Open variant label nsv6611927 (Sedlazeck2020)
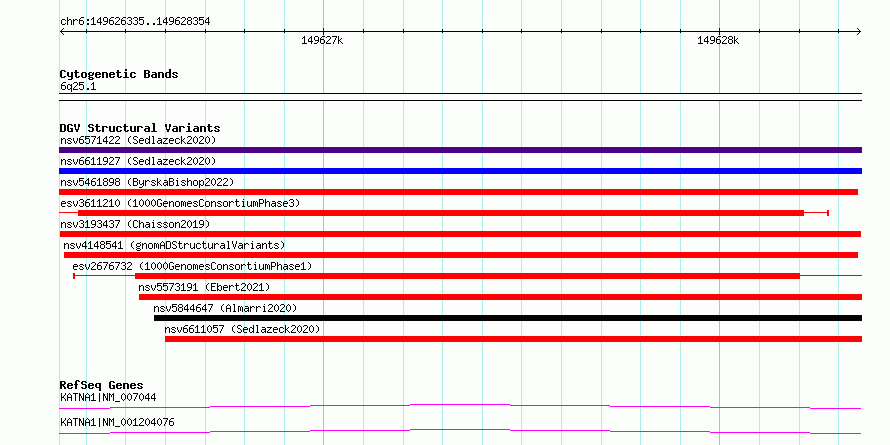This screenshot has height=445, width=890. pos(138,161)
